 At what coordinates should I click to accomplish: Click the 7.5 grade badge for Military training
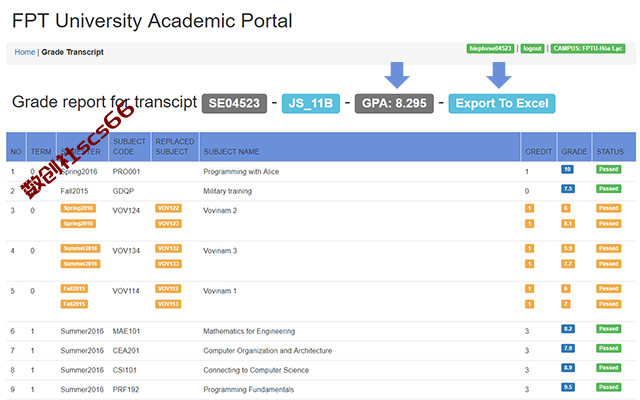(x=568, y=189)
